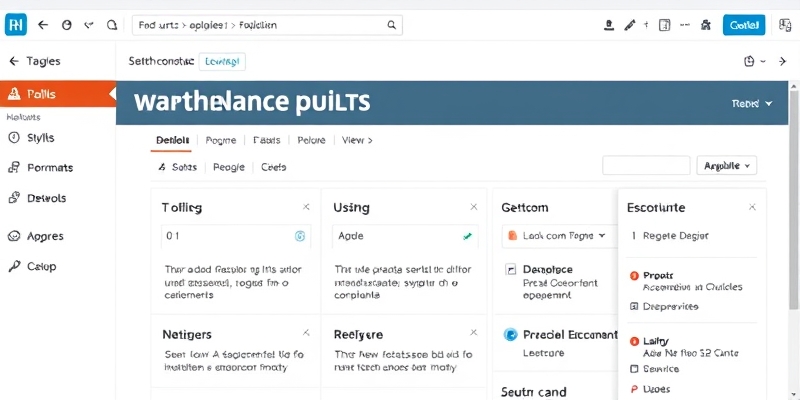Click the address bar breadcrumb field
Viewport: 800px width, 400px height.
click(267, 24)
